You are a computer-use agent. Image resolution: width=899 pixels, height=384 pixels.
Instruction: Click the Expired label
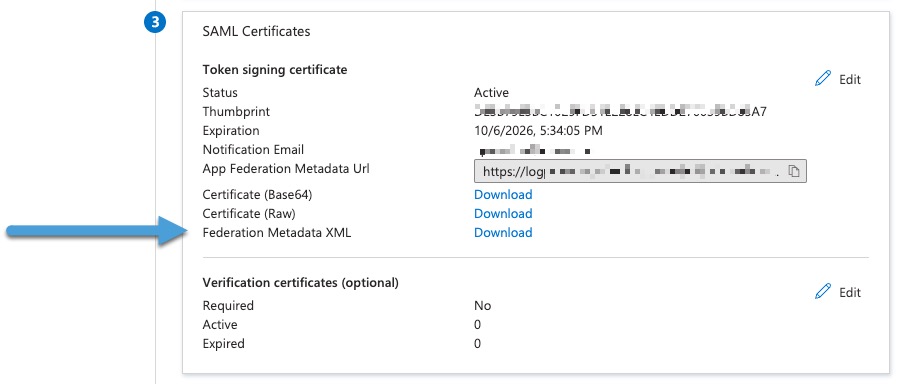pos(224,344)
